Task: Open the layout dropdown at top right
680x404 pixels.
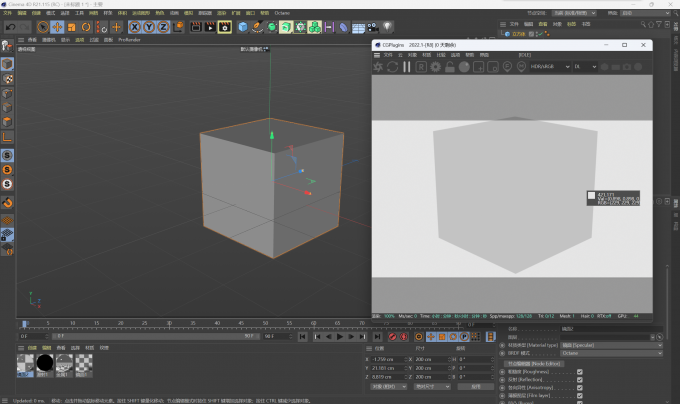Action: pyautogui.click(x=646, y=13)
